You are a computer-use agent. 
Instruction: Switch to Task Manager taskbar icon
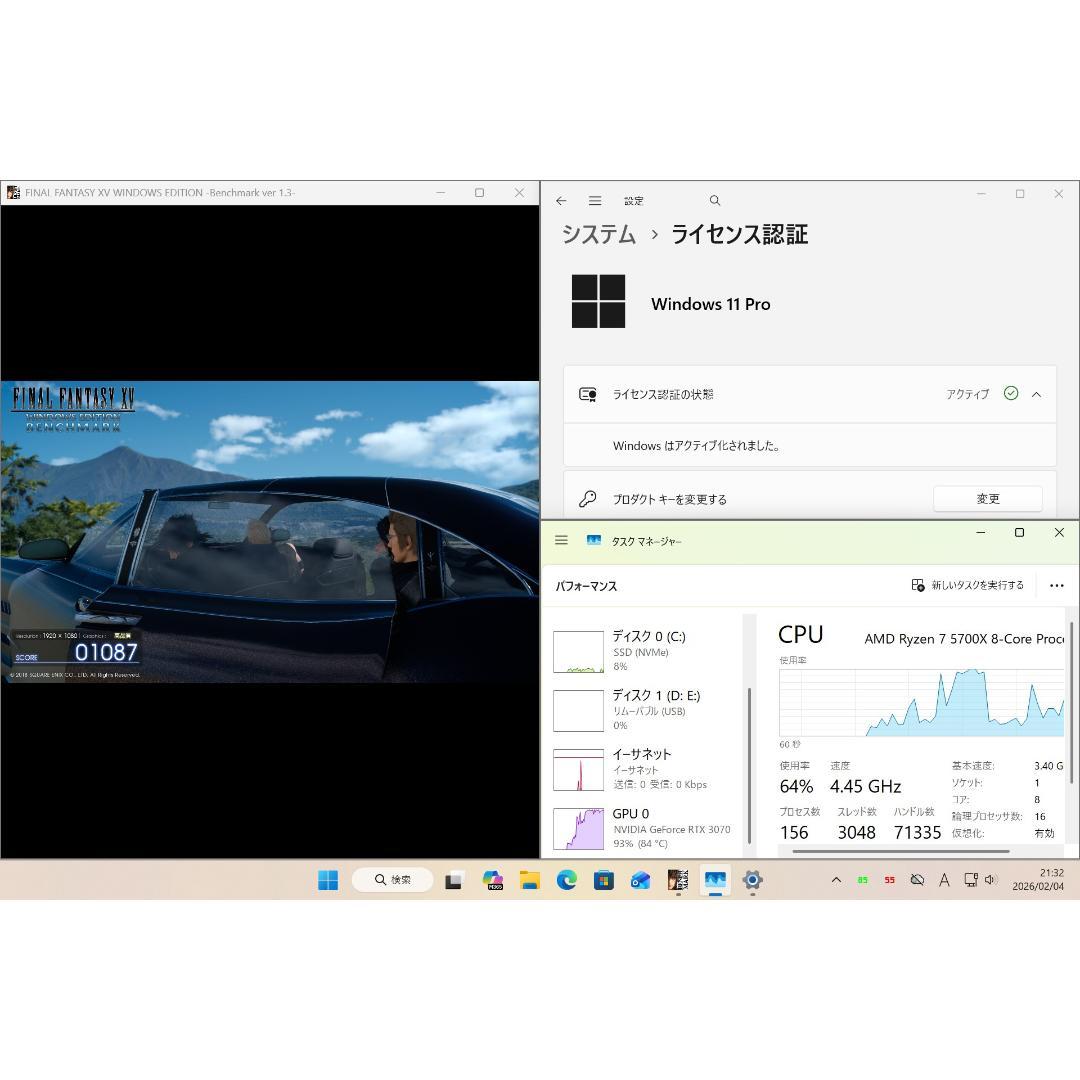(x=715, y=880)
